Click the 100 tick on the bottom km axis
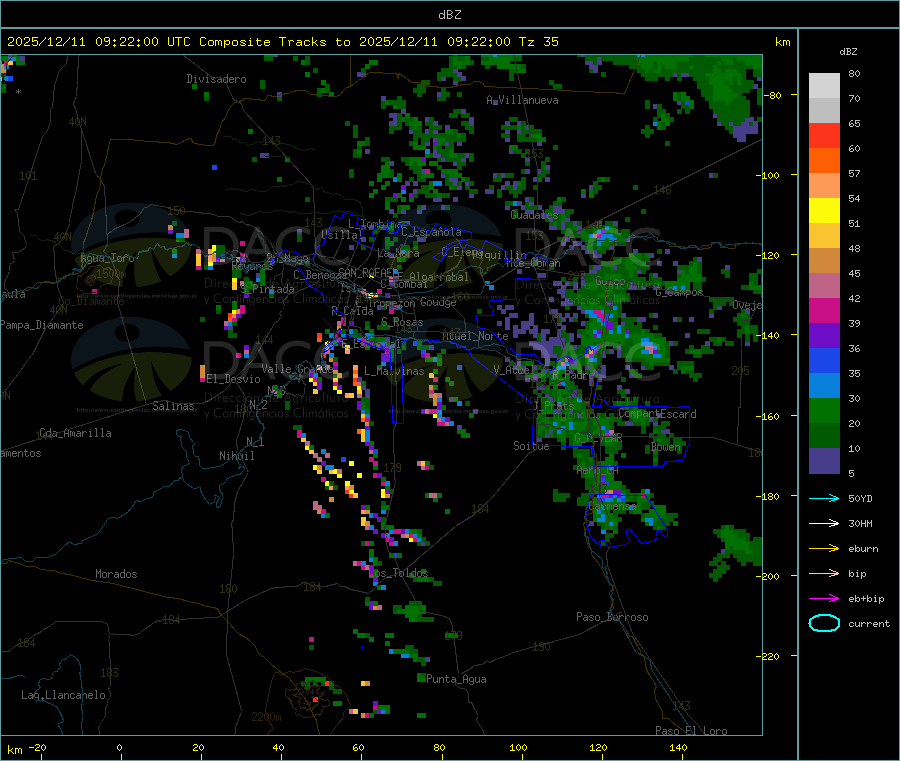 [x=518, y=747]
